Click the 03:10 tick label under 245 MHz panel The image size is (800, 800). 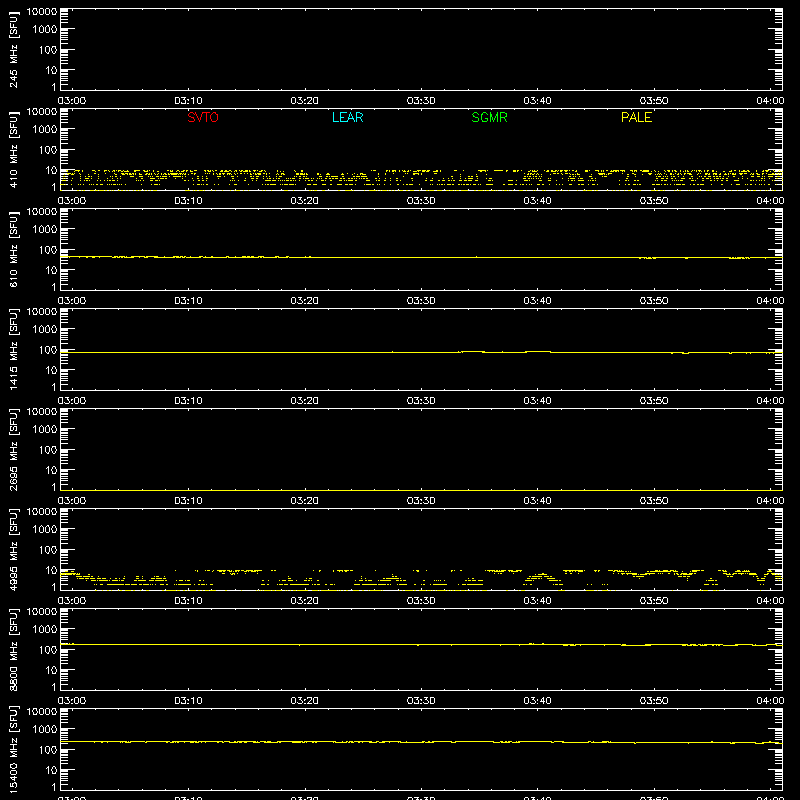tap(188, 101)
